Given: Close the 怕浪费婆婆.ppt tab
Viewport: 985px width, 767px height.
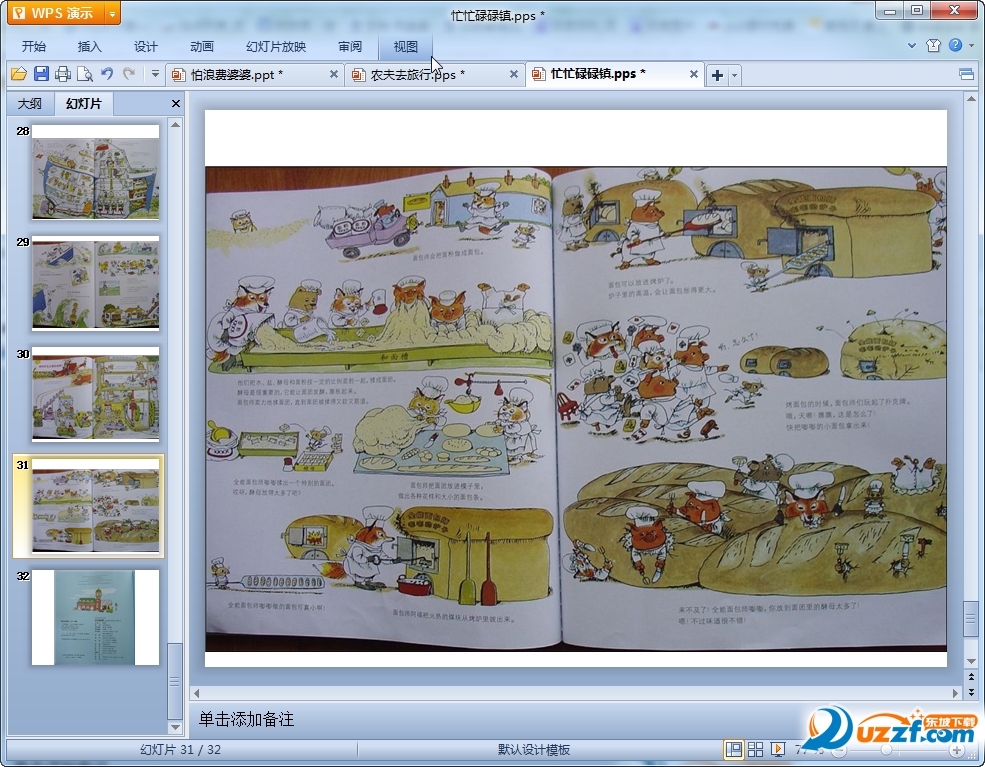Looking at the screenshot, I should 334,74.
